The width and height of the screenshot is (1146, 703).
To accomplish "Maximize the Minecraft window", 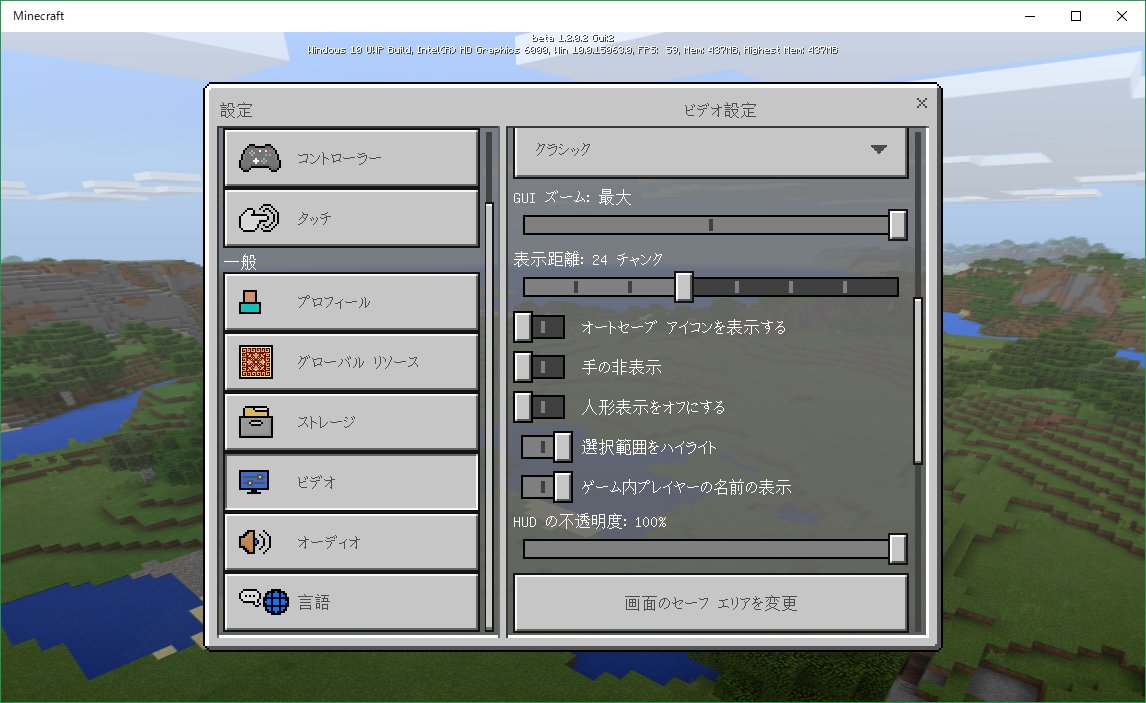I will [1076, 16].
